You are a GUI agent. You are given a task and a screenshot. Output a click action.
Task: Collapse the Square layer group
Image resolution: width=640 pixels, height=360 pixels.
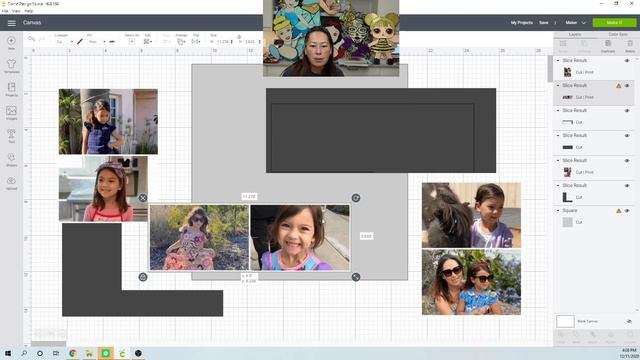click(558, 211)
